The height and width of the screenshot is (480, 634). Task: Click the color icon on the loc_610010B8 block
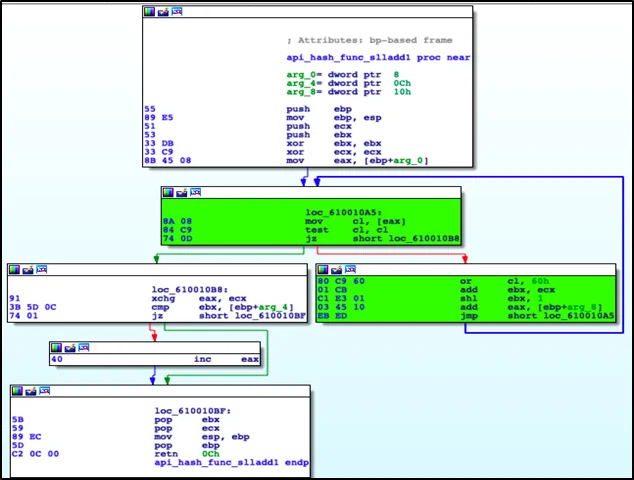point(14,270)
